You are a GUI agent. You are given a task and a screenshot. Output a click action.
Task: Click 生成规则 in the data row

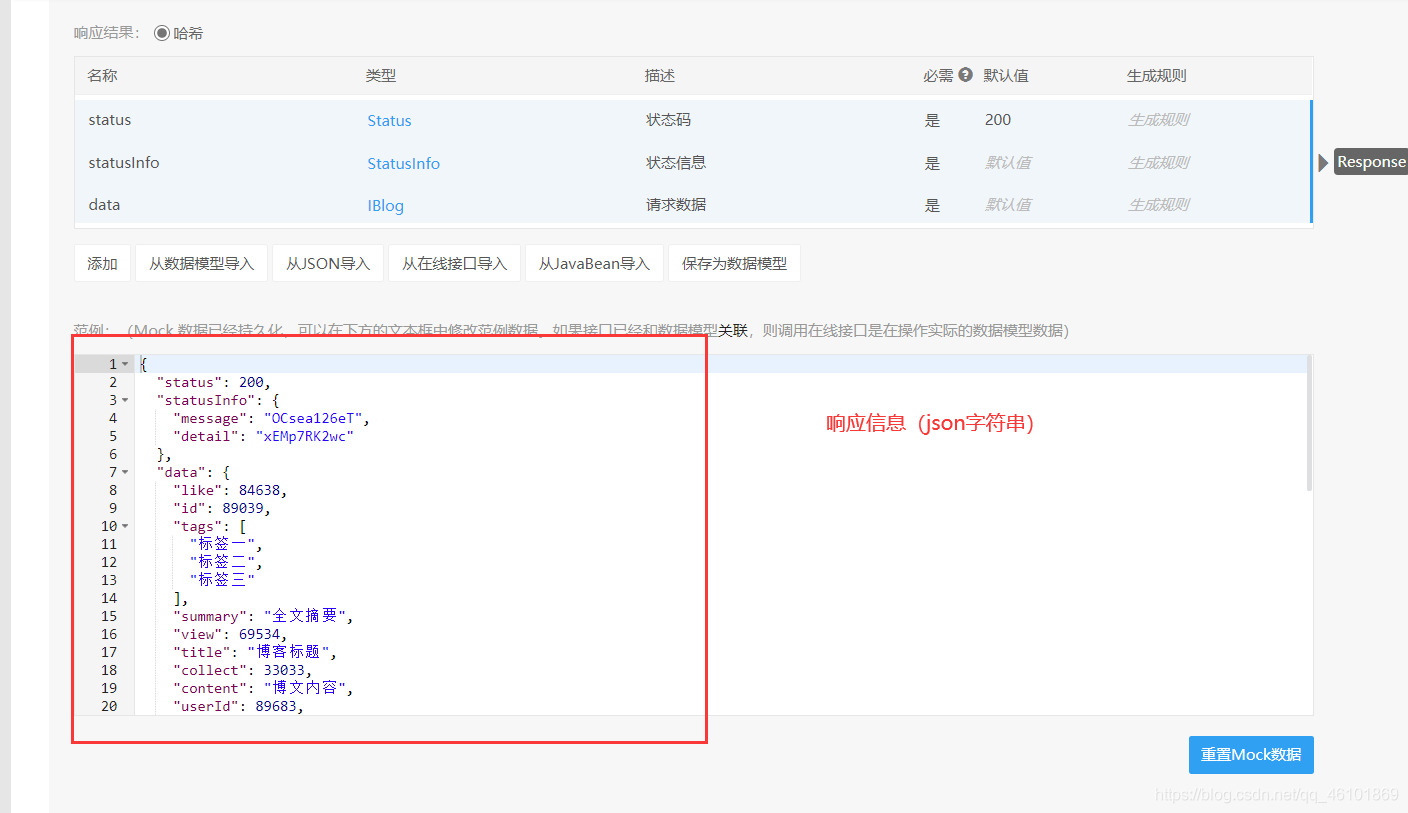[x=1157, y=204]
